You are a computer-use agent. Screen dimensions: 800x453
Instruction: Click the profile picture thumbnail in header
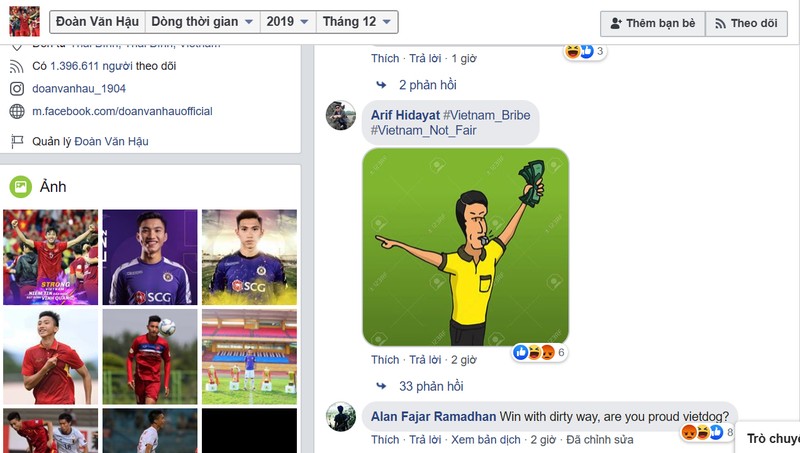coord(24,22)
